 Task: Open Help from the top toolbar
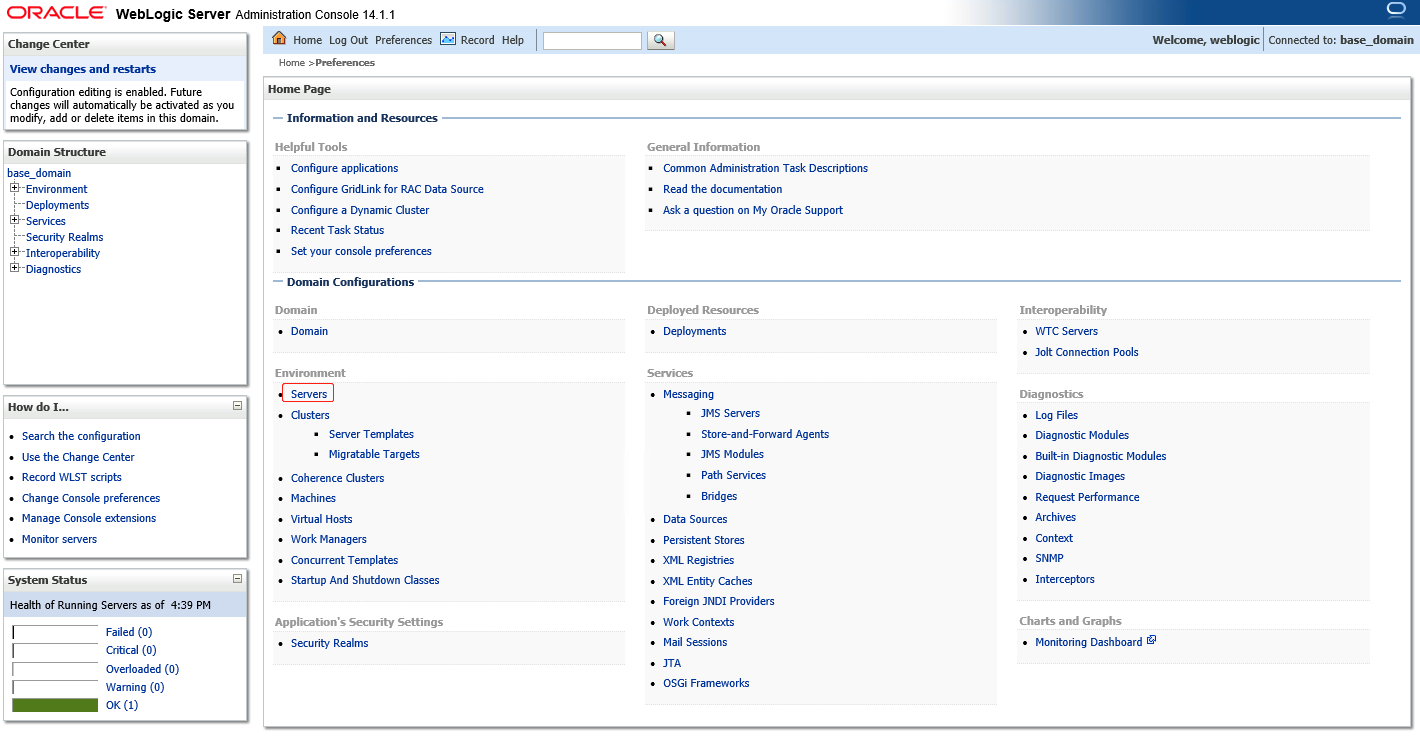513,40
